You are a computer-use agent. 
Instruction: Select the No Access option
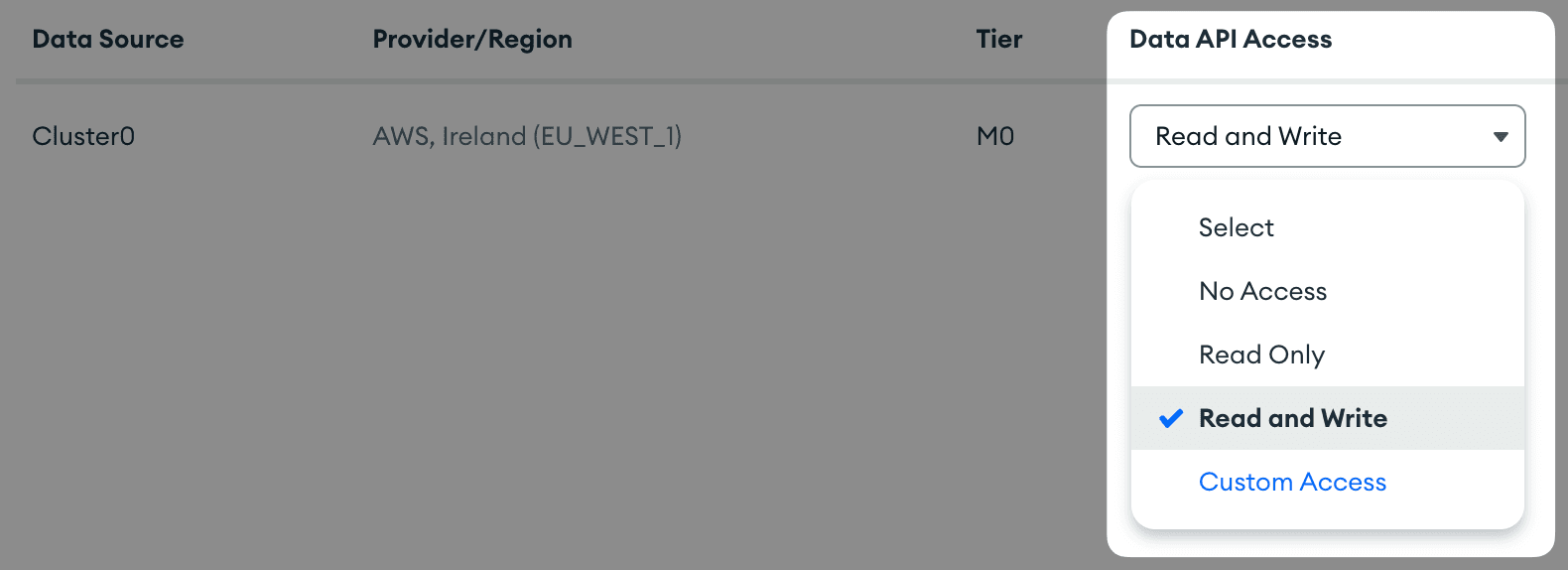click(x=1262, y=291)
